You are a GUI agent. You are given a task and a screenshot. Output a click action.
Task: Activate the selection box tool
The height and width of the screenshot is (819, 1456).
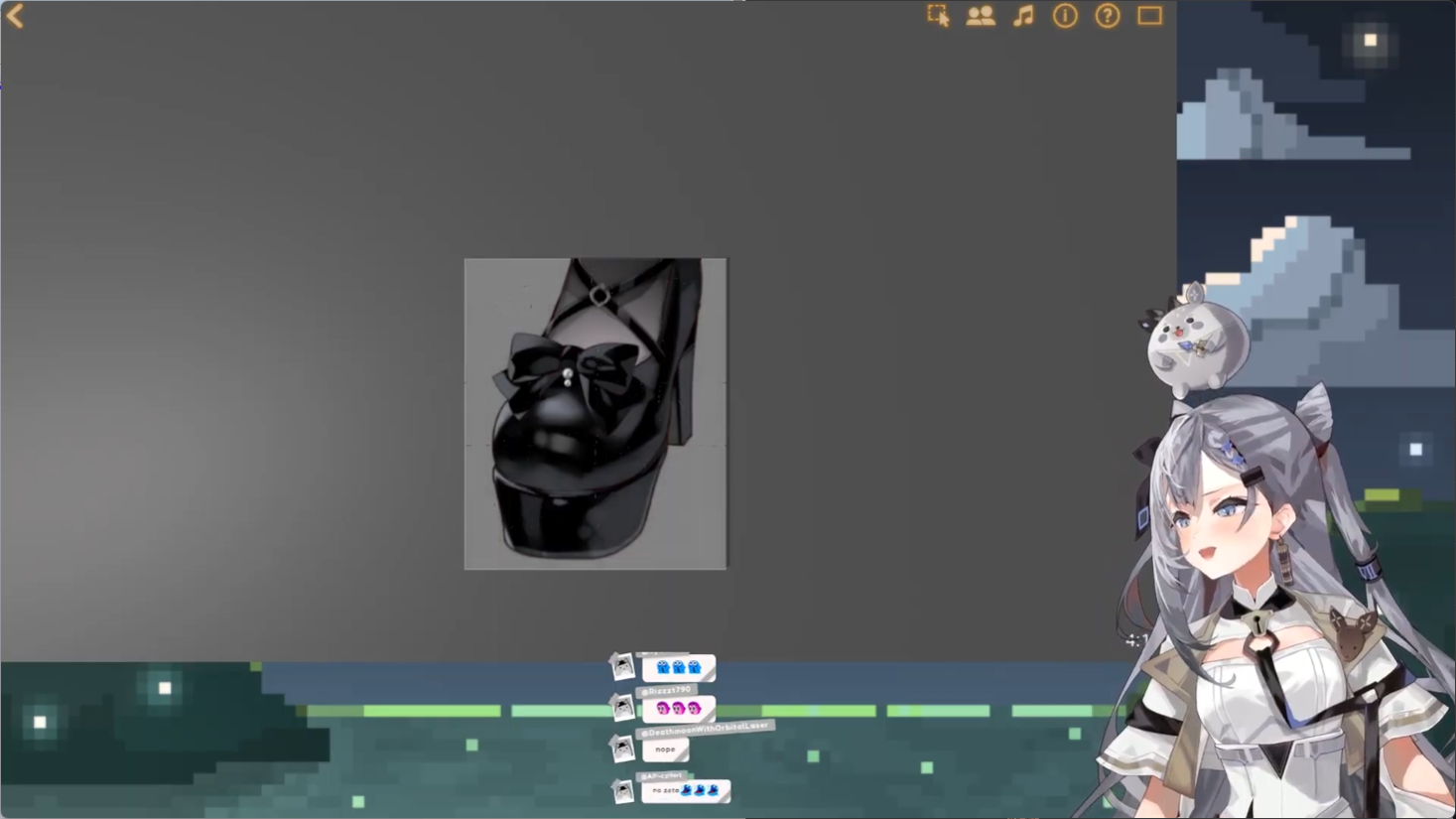938,16
